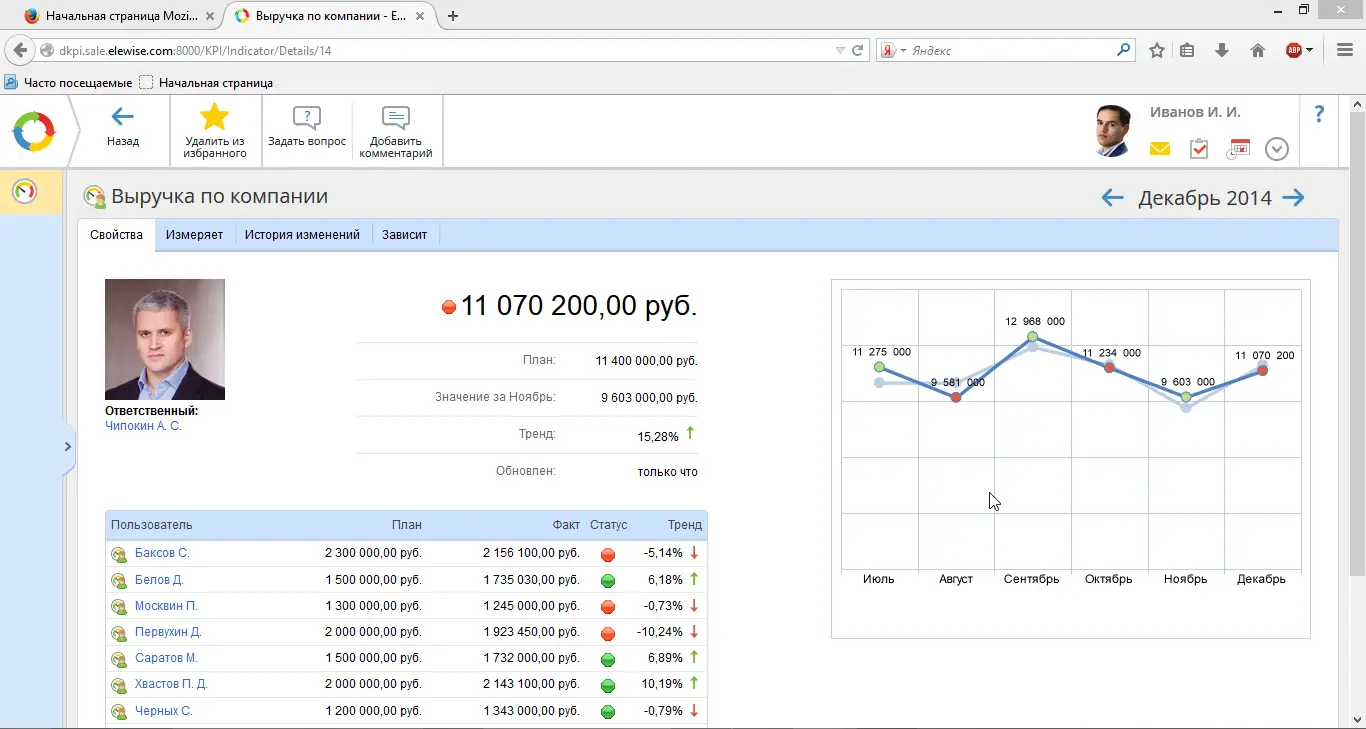Image resolution: width=1366 pixels, height=729 pixels.
Task: Click indicator icon beside Белов Д.
Action: 119,581
